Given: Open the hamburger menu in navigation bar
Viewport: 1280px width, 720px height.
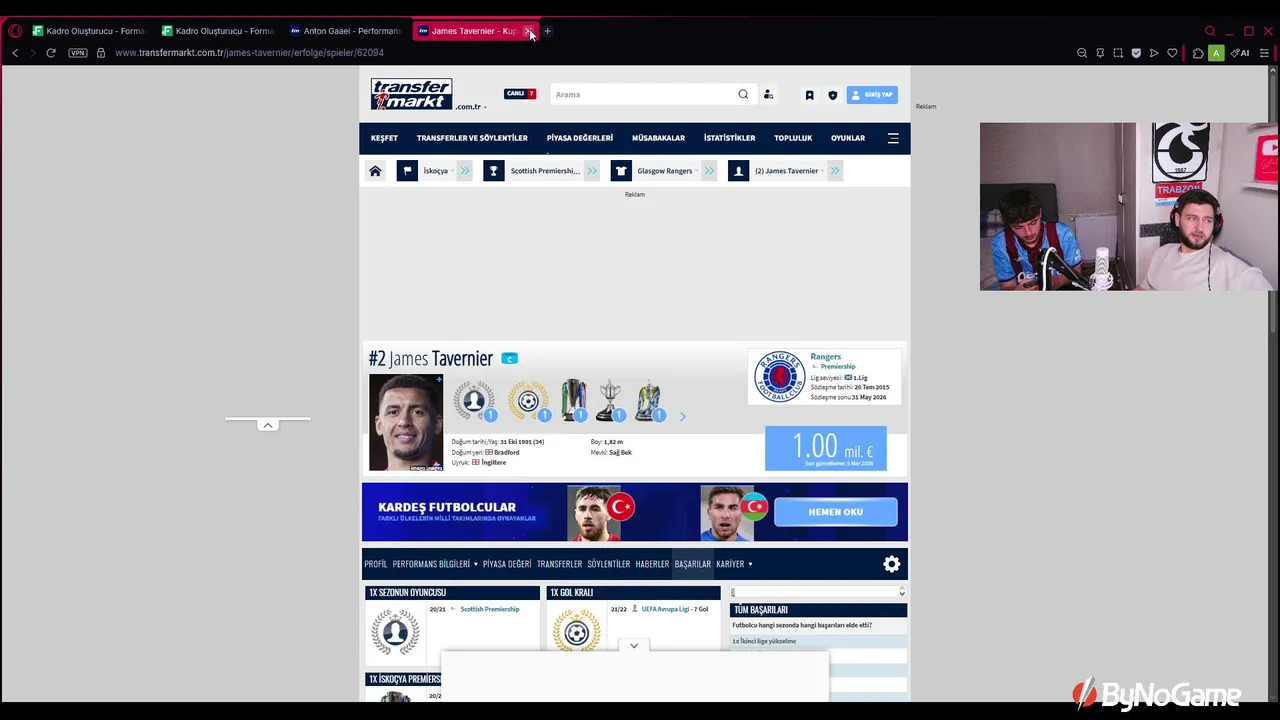Looking at the screenshot, I should tap(893, 138).
